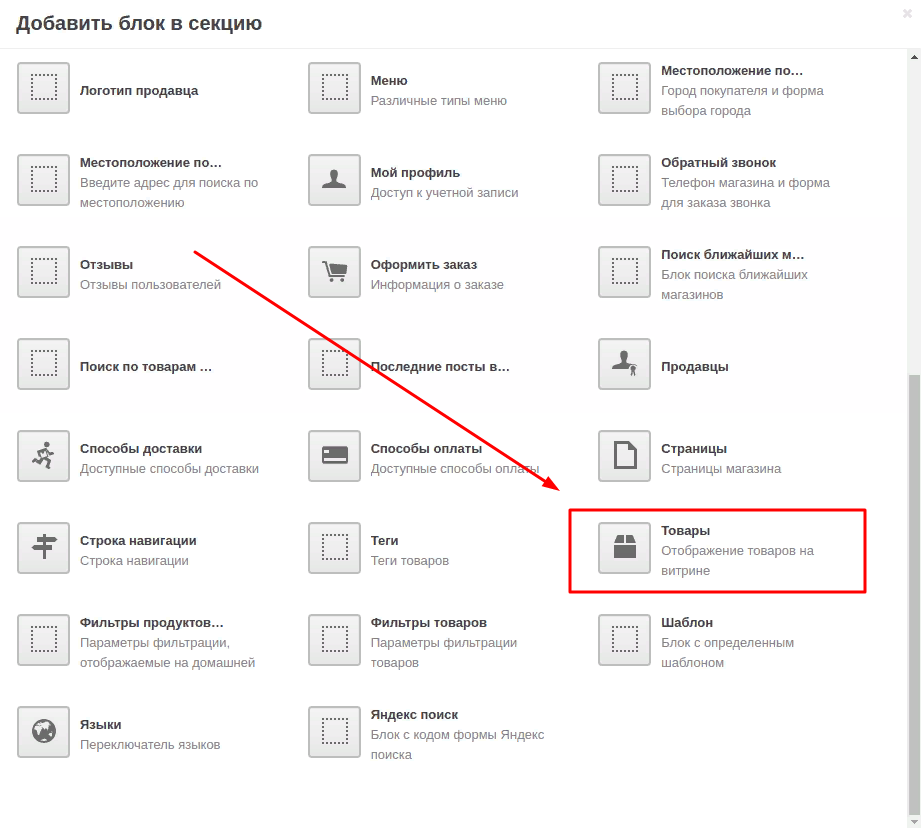Choose the Страницы page icon
The width and height of the screenshot is (921, 828).
[x=624, y=456]
